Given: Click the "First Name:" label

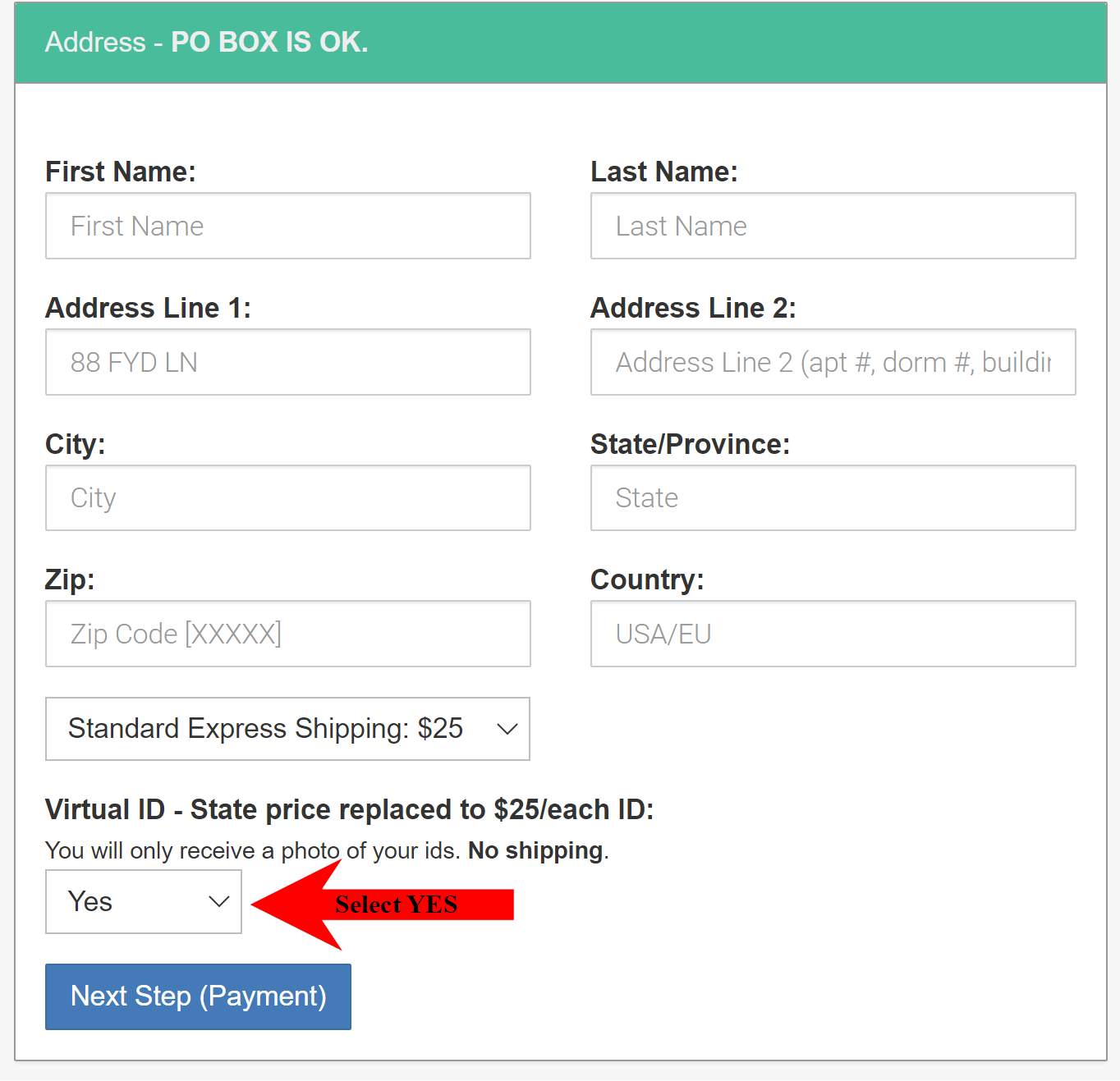Looking at the screenshot, I should [x=121, y=172].
